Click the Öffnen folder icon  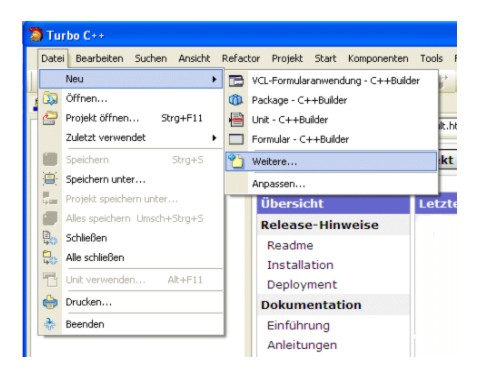(x=50, y=99)
